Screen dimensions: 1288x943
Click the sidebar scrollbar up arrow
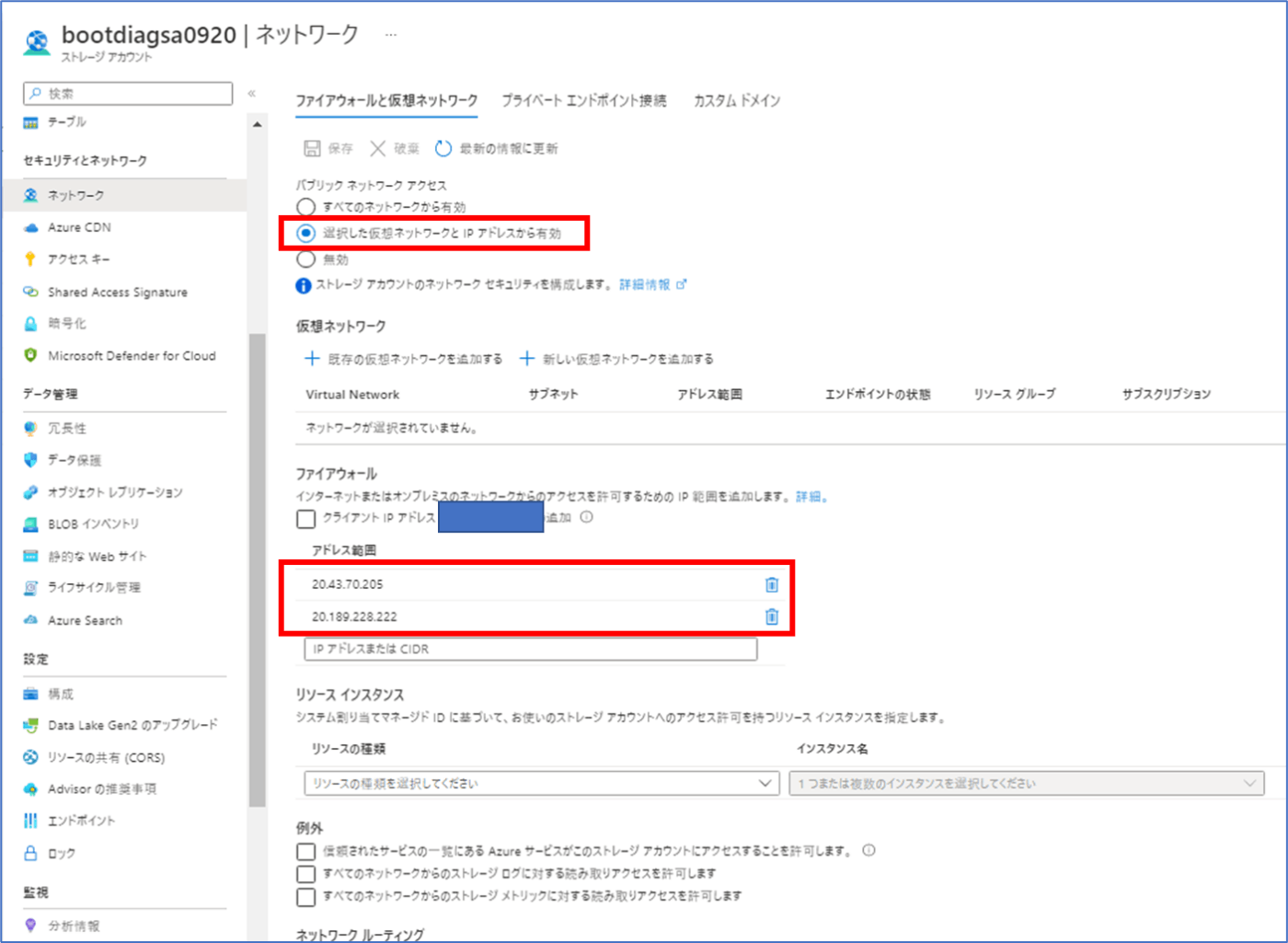click(x=257, y=124)
